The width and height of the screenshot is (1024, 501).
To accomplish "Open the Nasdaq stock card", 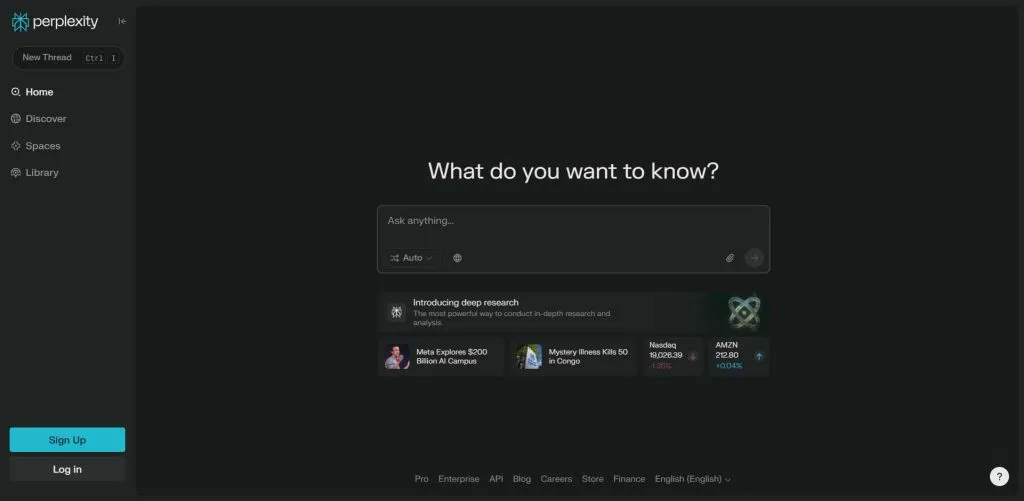I will click(x=673, y=357).
